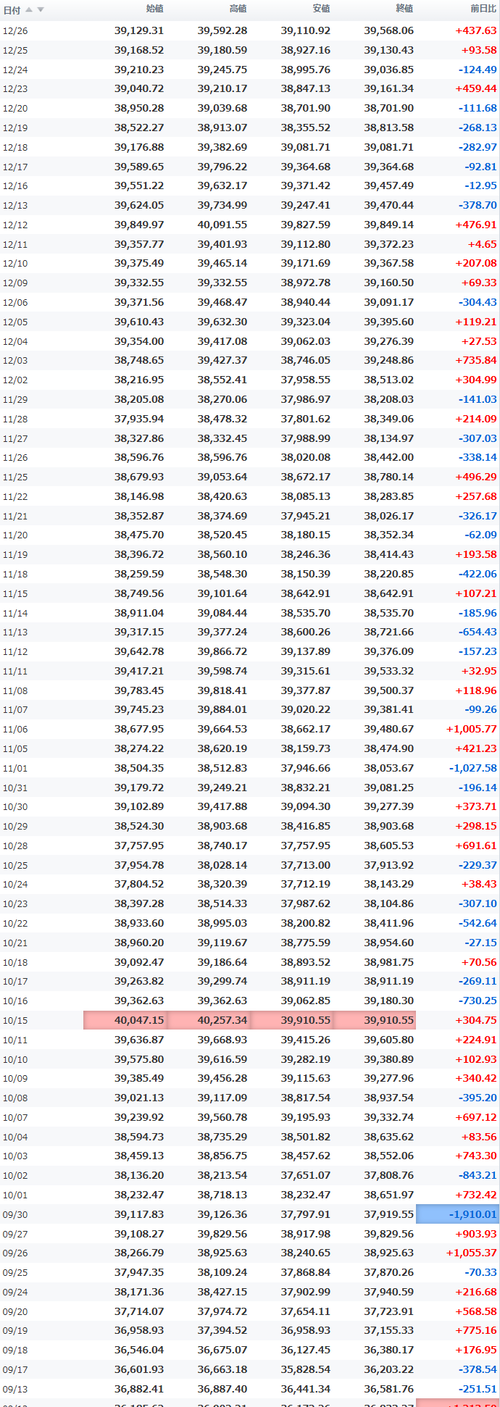Select the 12/10 date cell
The width and height of the screenshot is (500, 1407).
pos(15,263)
